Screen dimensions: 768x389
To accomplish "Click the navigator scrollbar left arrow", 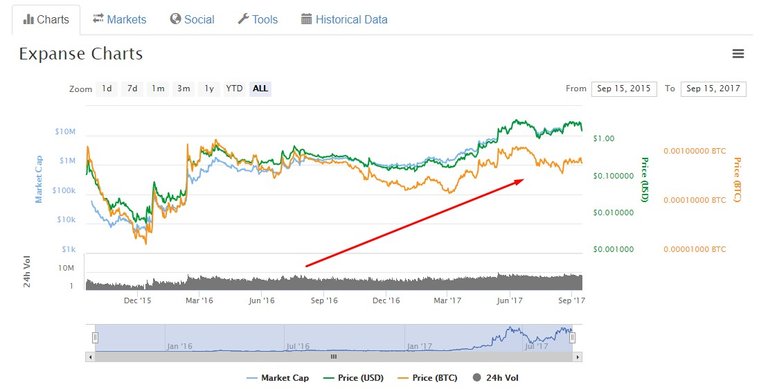I will click(x=90, y=357).
